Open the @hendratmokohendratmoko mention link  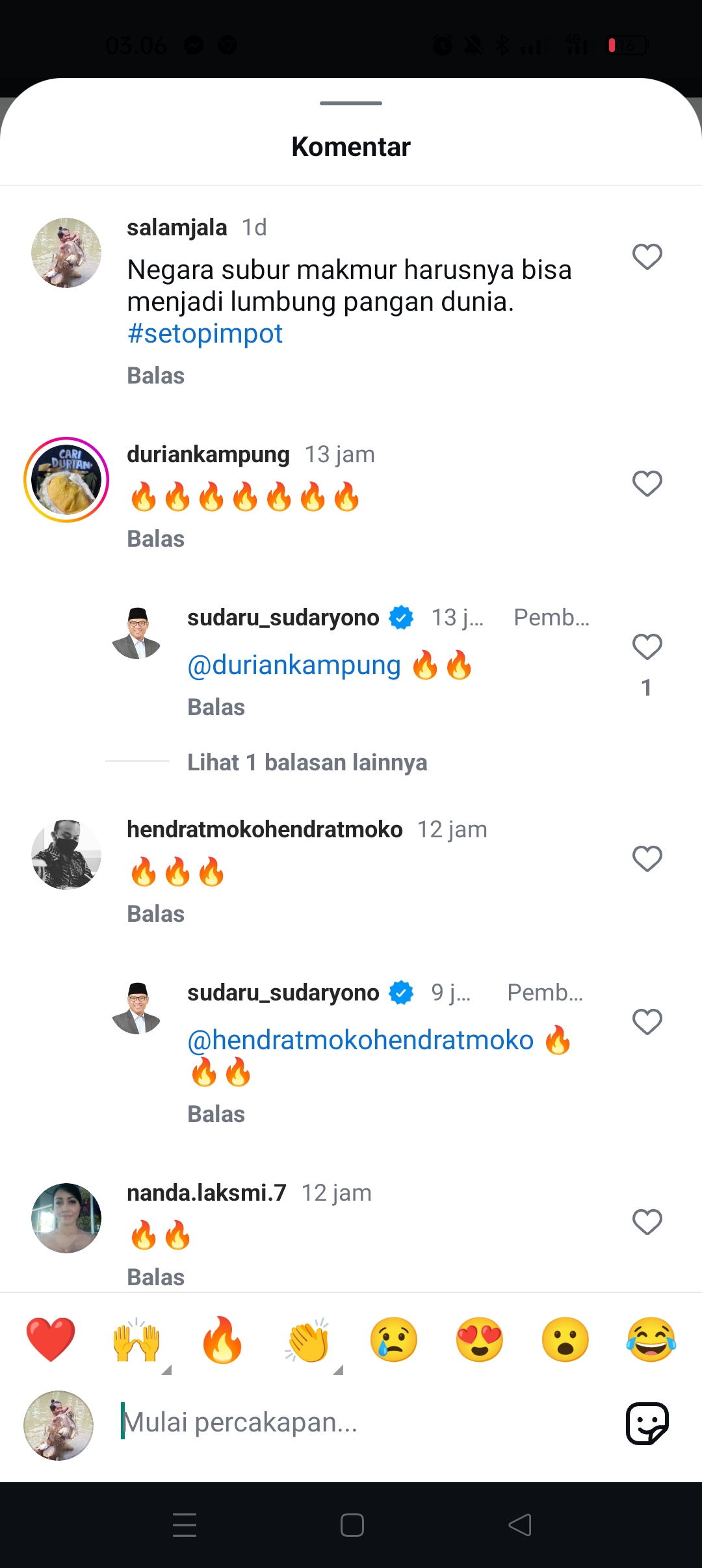click(x=360, y=1040)
